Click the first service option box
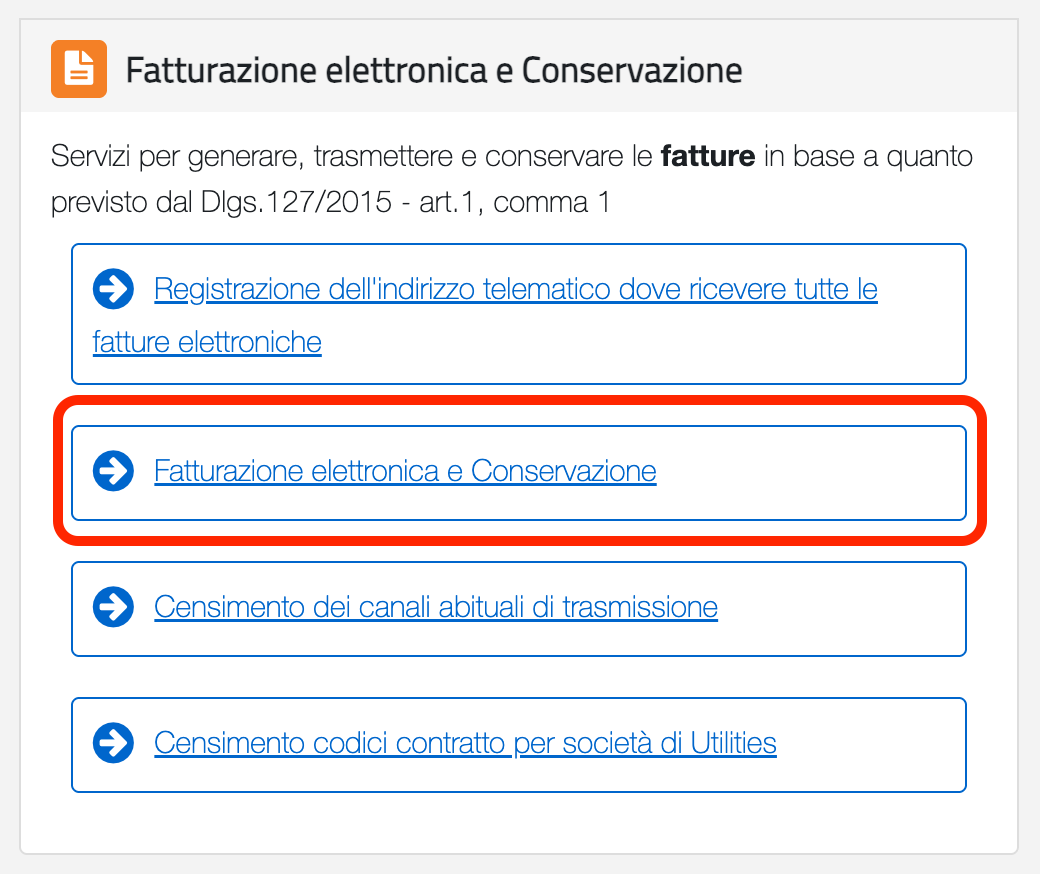Screen dimensions: 1040x874 [519, 313]
